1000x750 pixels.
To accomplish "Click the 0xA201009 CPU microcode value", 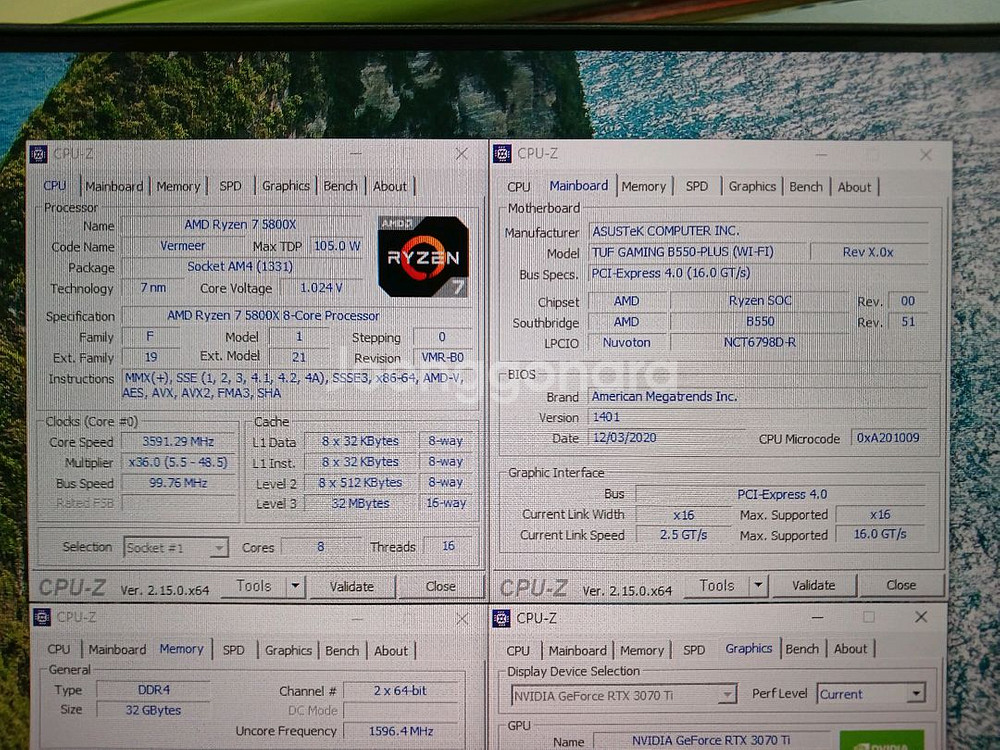I will (888, 438).
